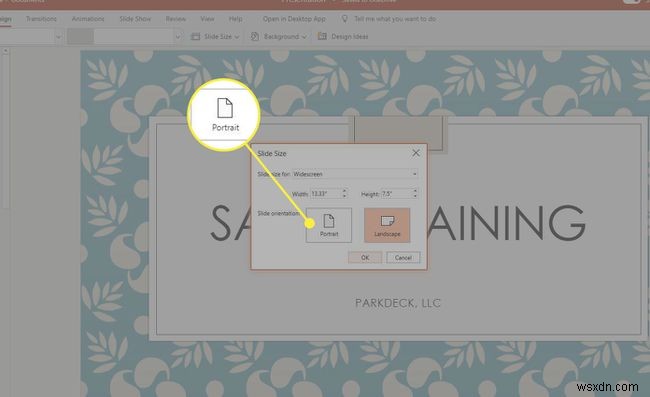The height and width of the screenshot is (397, 650).
Task: Click the Design Ideas icon
Action: pyautogui.click(x=322, y=36)
